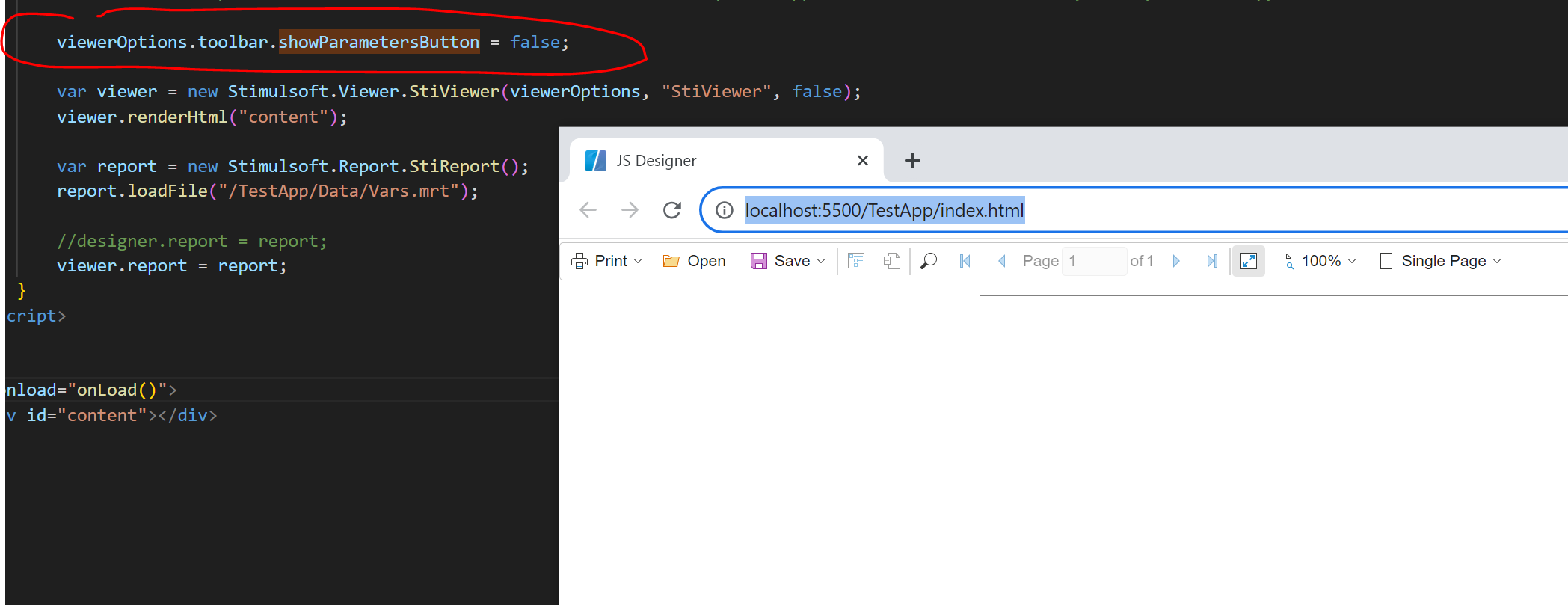The width and height of the screenshot is (1568, 605).
Task: Click the resources/pages icon next to bookmarks
Action: point(891,261)
